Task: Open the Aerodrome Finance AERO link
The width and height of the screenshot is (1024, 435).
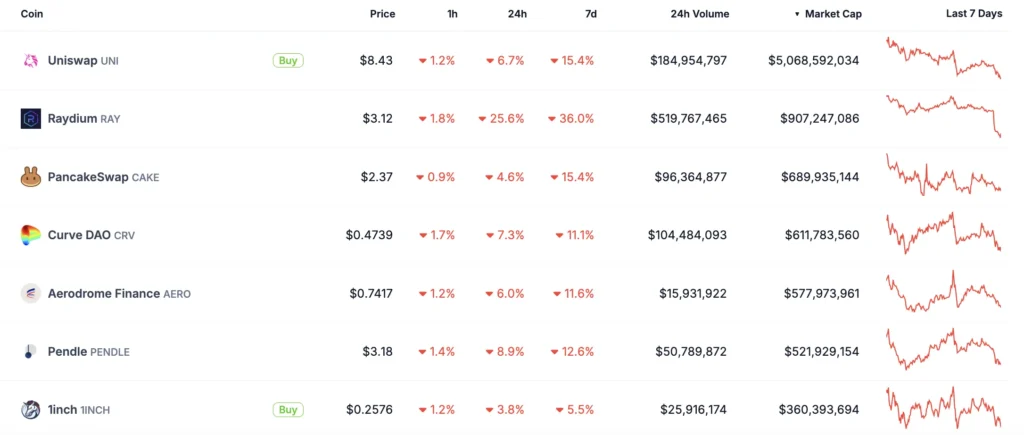Action: pos(119,293)
